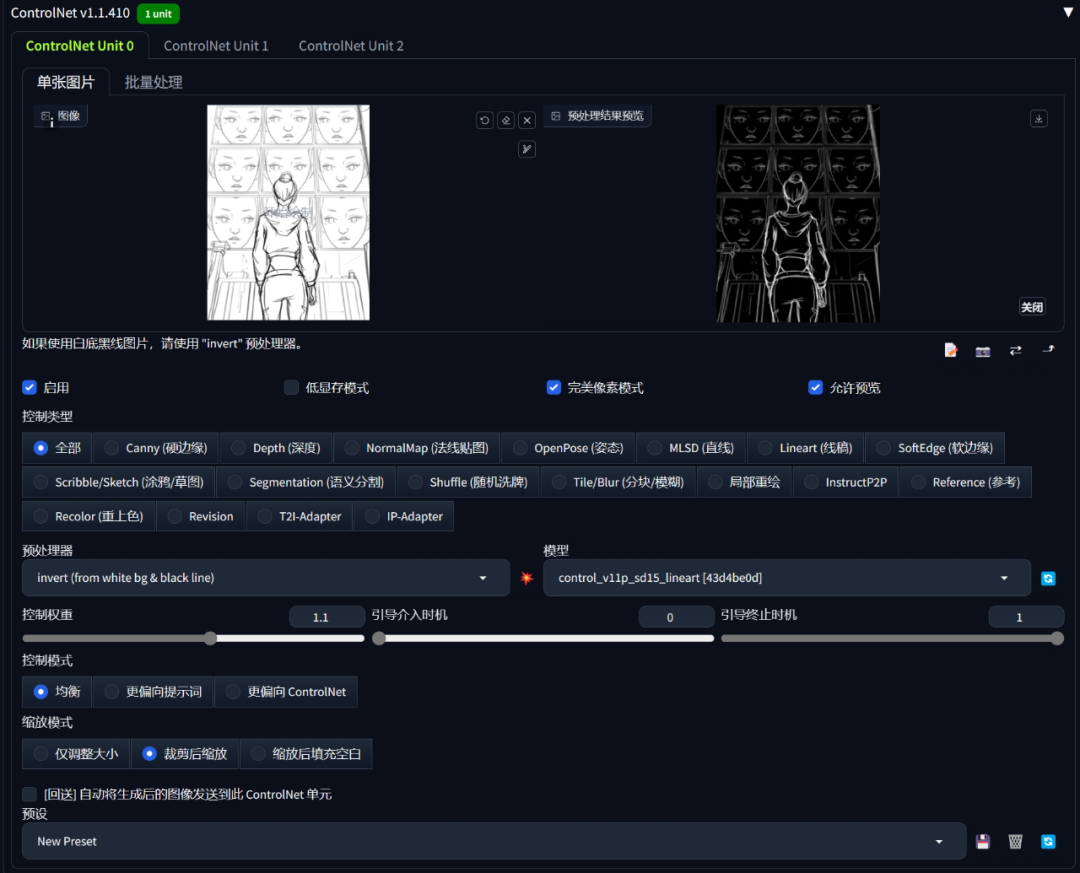Select Scribble/Sketch (涂鸦/草图) control type
This screenshot has width=1080, height=873.
point(118,482)
